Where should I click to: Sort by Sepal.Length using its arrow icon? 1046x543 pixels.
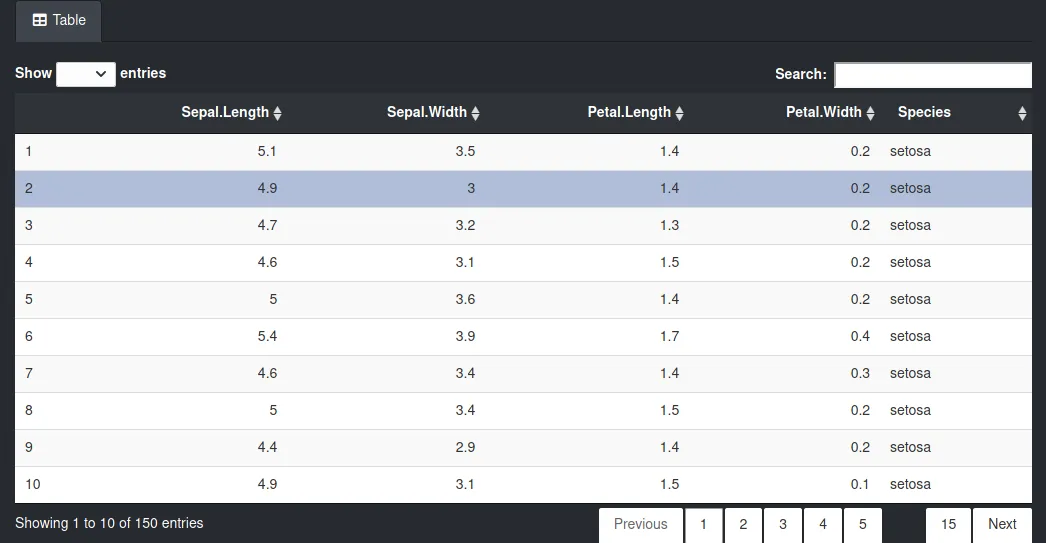pyautogui.click(x=278, y=113)
